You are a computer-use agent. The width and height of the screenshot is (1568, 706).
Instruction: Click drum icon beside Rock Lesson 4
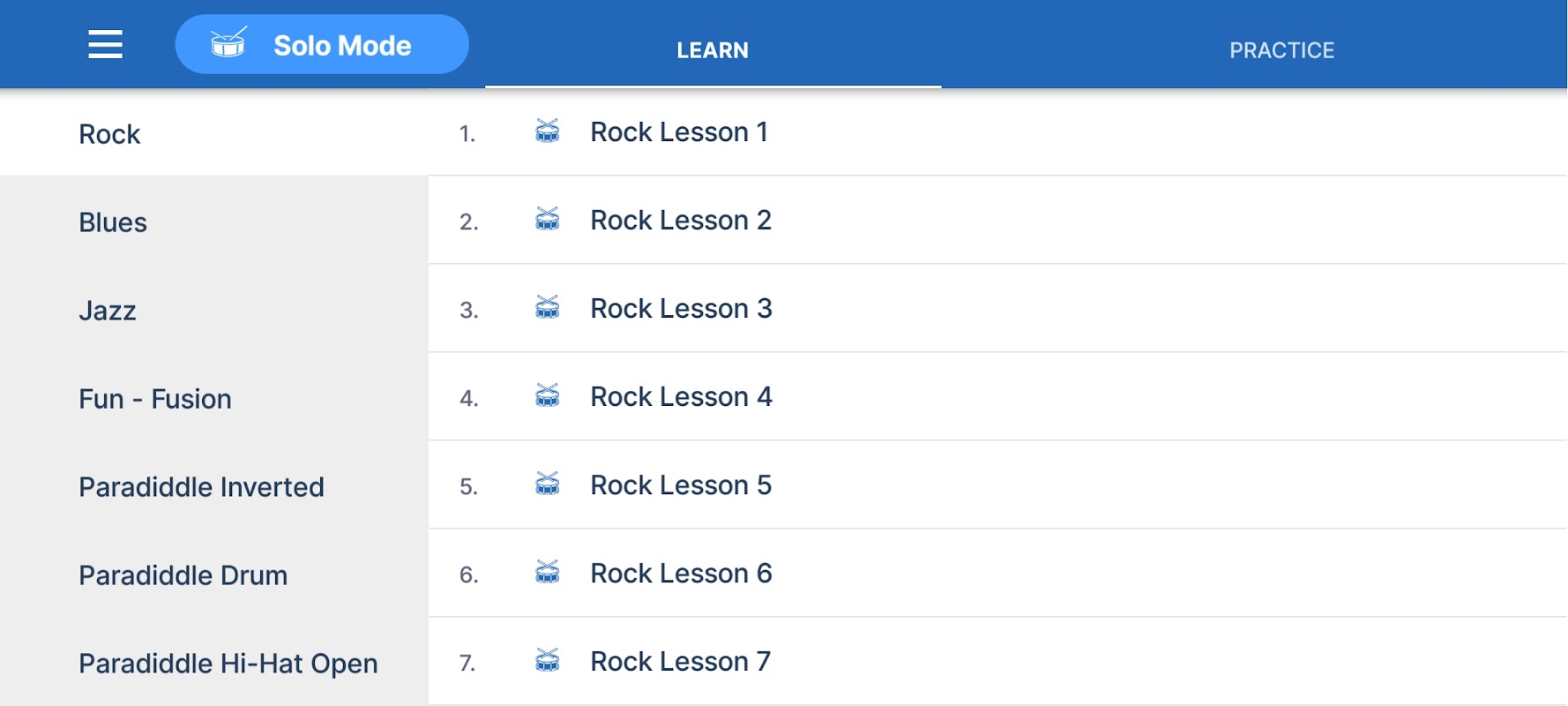[548, 396]
